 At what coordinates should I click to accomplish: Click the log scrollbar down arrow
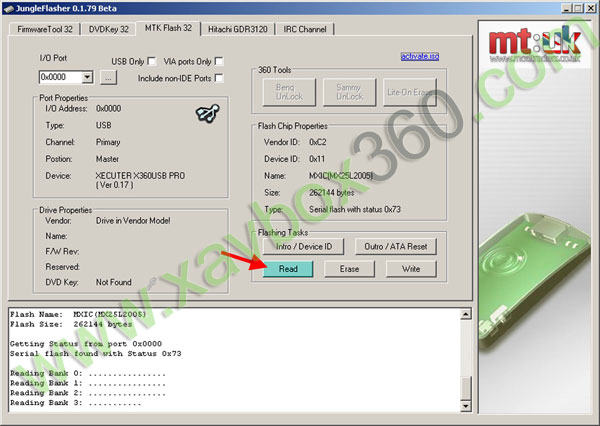(465, 406)
